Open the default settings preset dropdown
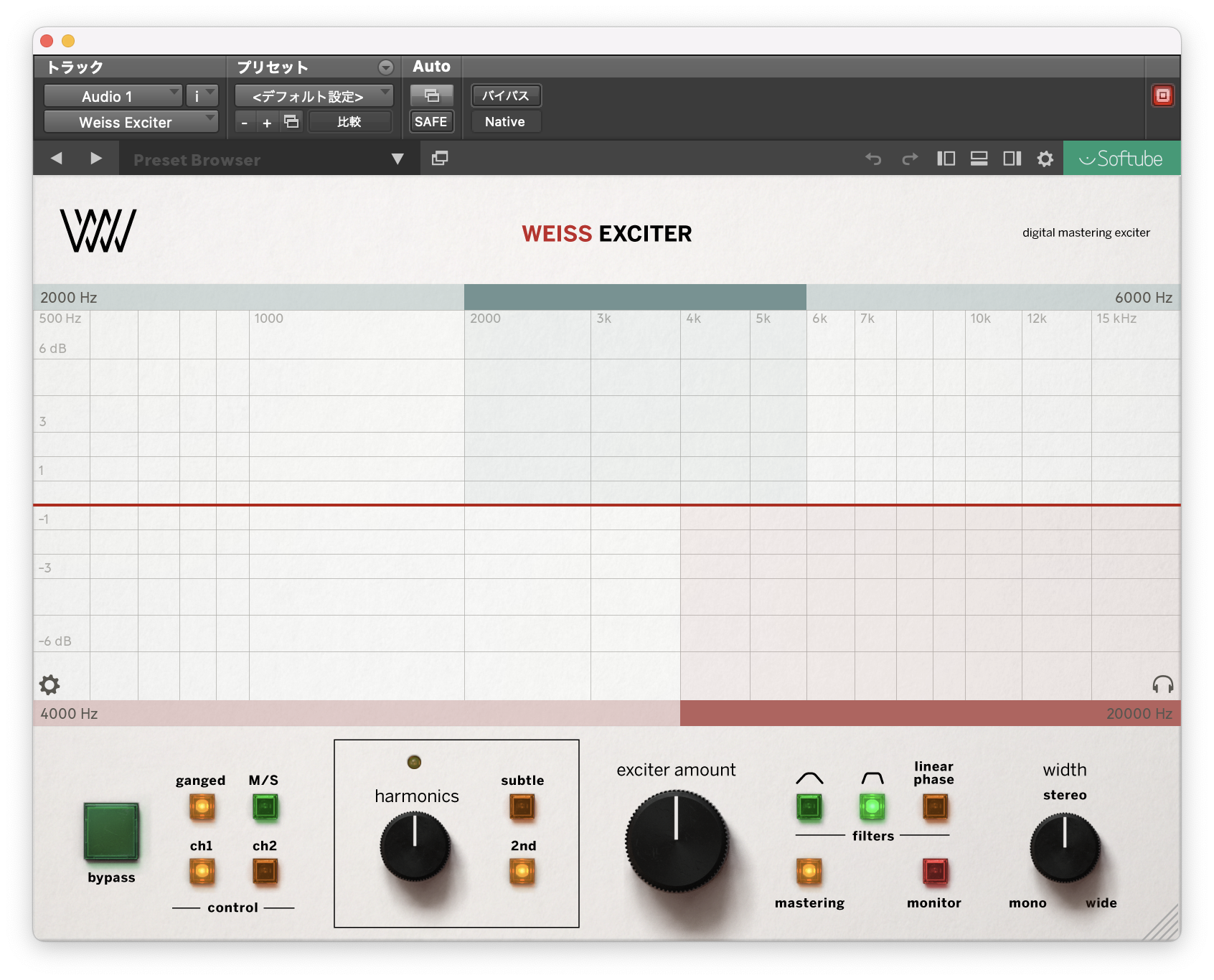 pyautogui.click(x=314, y=96)
